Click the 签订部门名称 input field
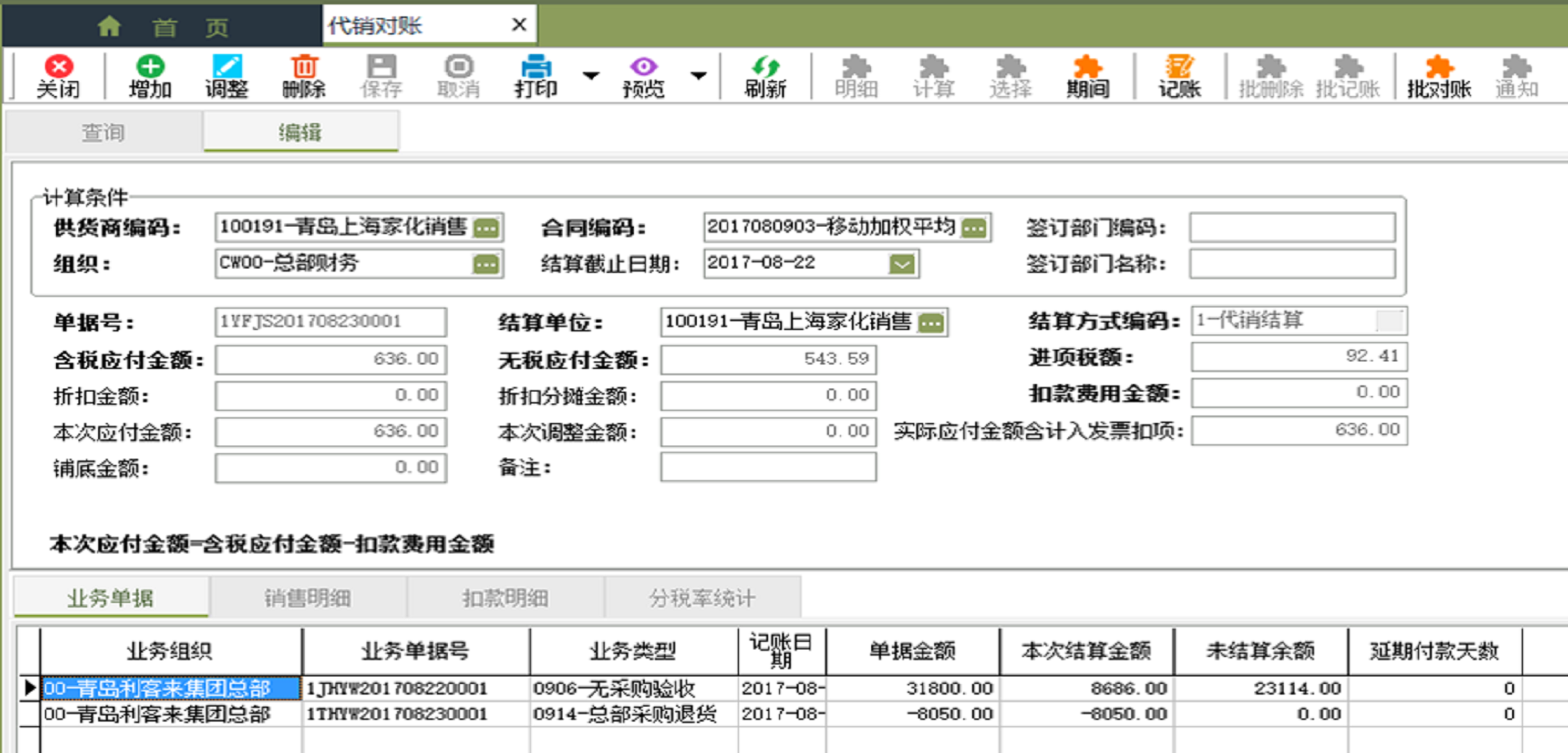 pyautogui.click(x=1293, y=264)
